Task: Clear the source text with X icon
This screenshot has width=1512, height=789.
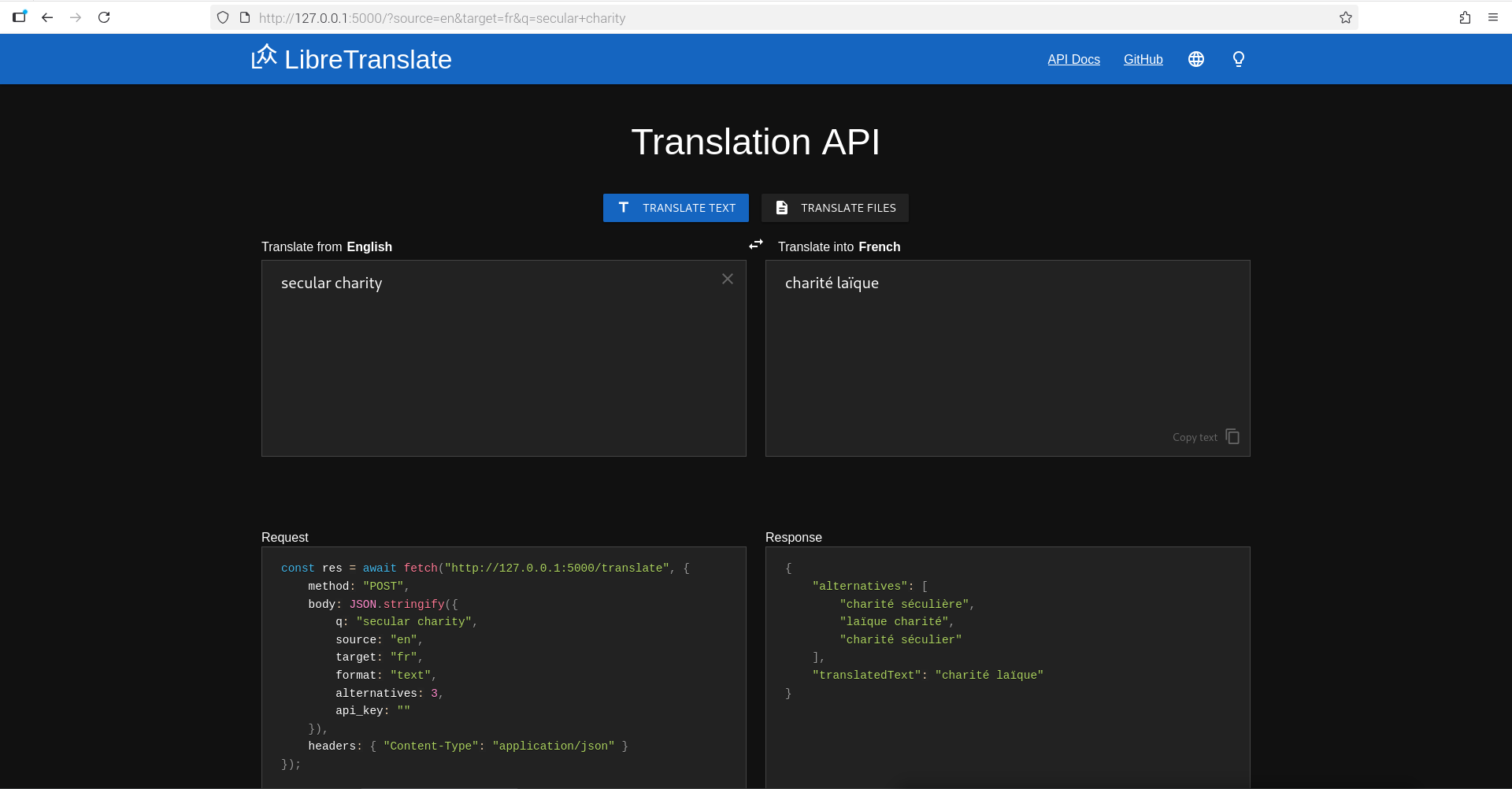Action: tap(728, 279)
